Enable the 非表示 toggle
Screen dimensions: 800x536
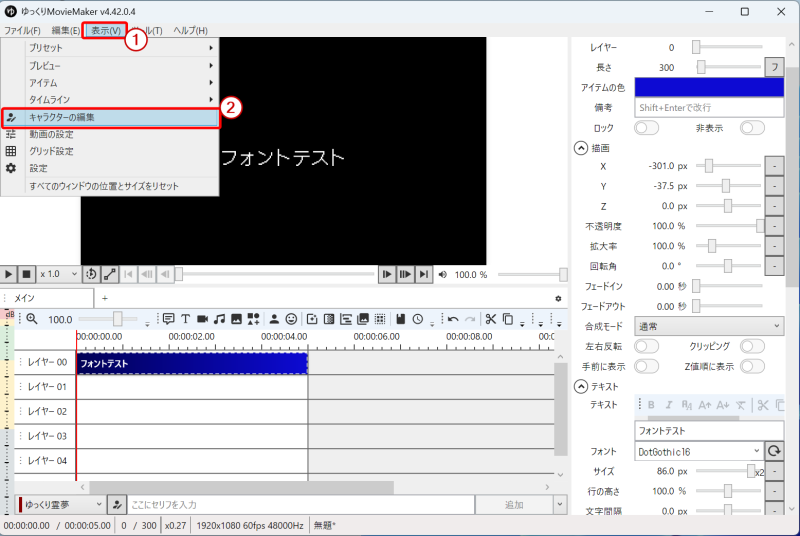click(752, 128)
